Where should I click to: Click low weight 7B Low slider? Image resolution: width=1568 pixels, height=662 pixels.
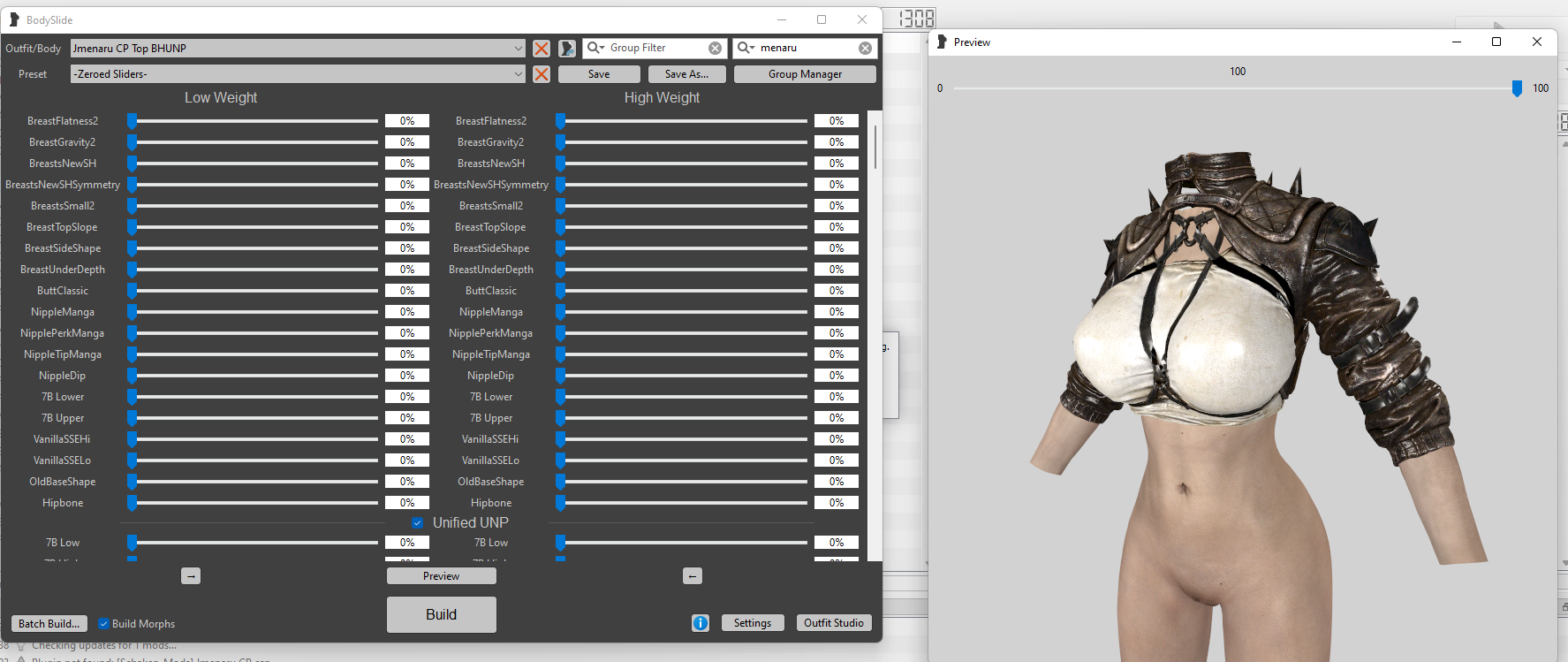tap(254, 543)
